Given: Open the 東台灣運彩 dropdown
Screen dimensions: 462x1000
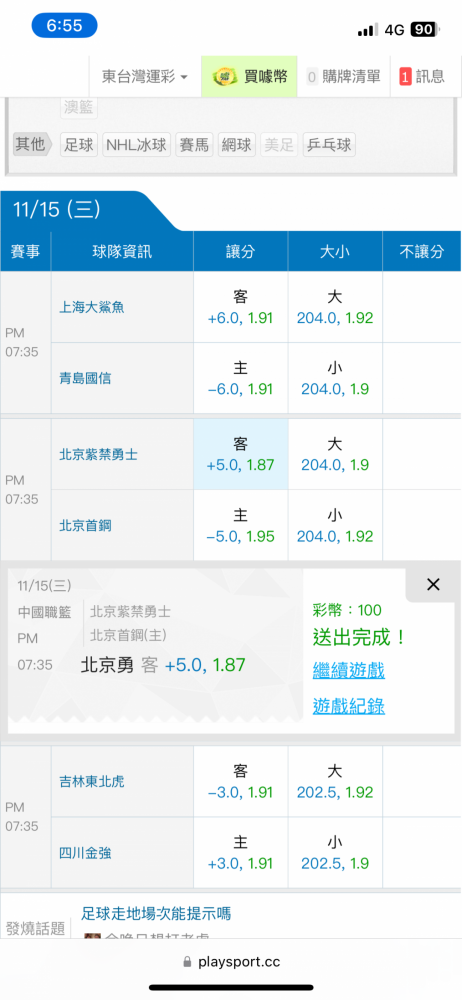Looking at the screenshot, I should click(x=145, y=77).
